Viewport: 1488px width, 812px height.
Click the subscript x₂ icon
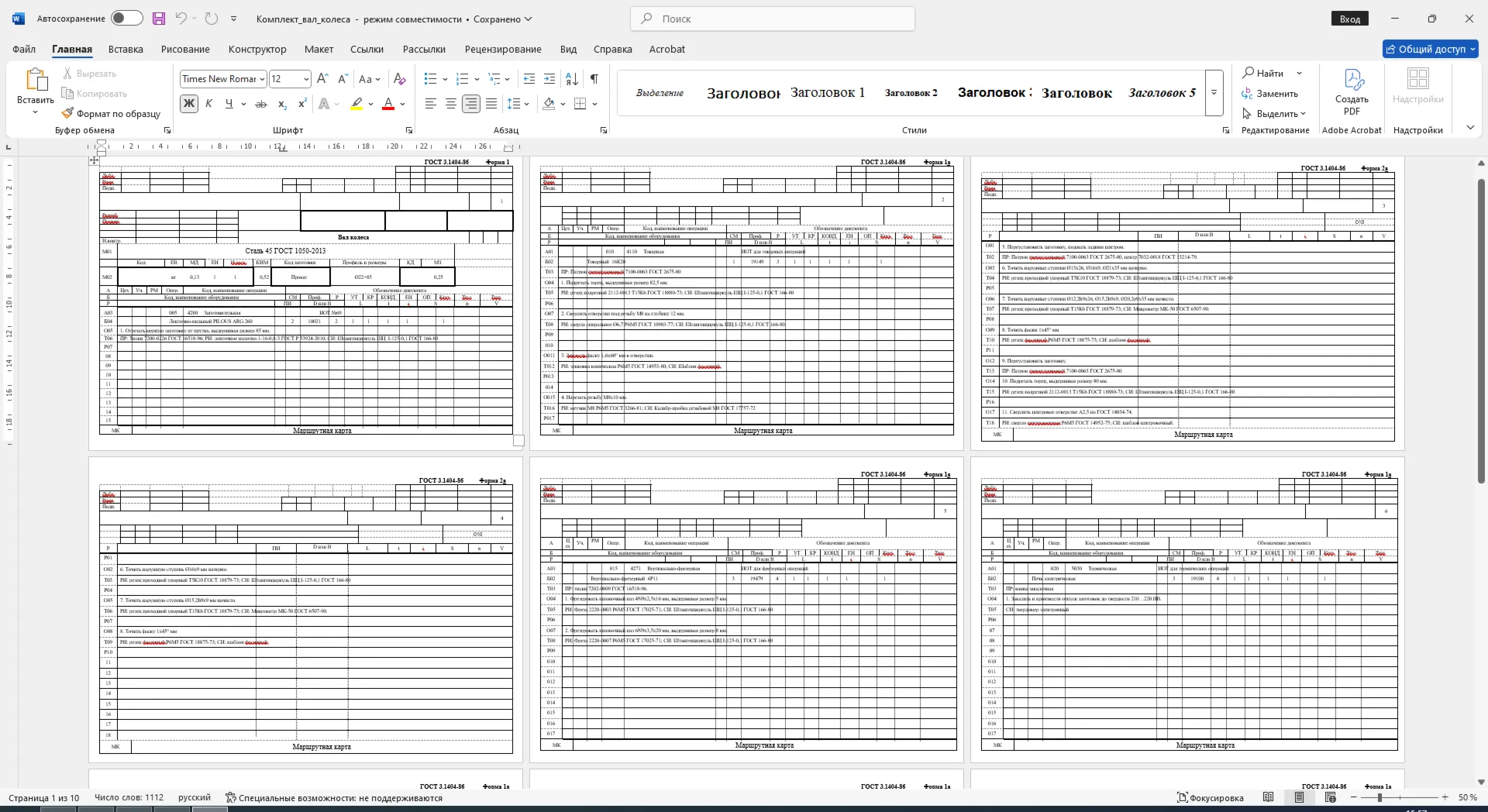click(282, 104)
